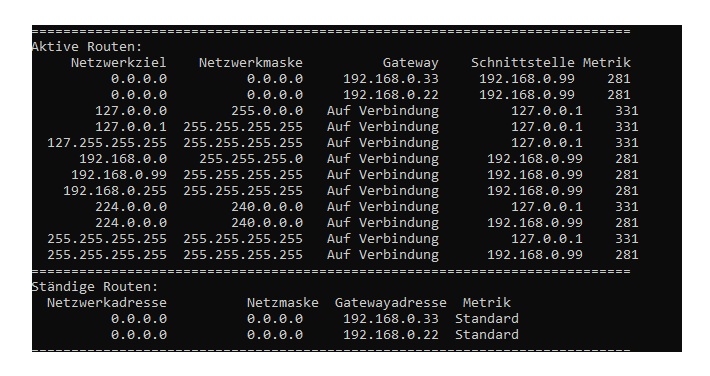
Task: Select 'Standard' metric of first persistent route
Action: pyautogui.click(x=487, y=319)
